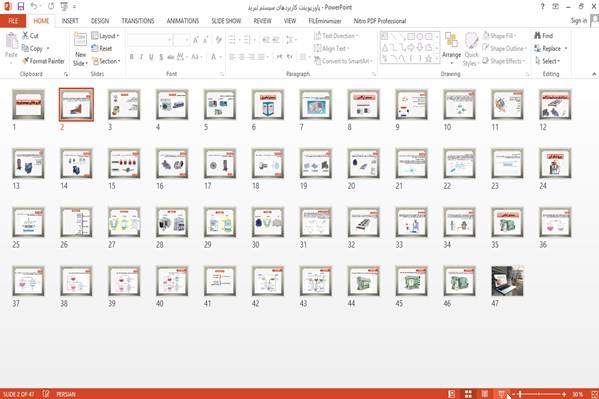This screenshot has height=399, width=599.
Task: Open Ribbon Display Options in title bar
Action: coord(555,6)
